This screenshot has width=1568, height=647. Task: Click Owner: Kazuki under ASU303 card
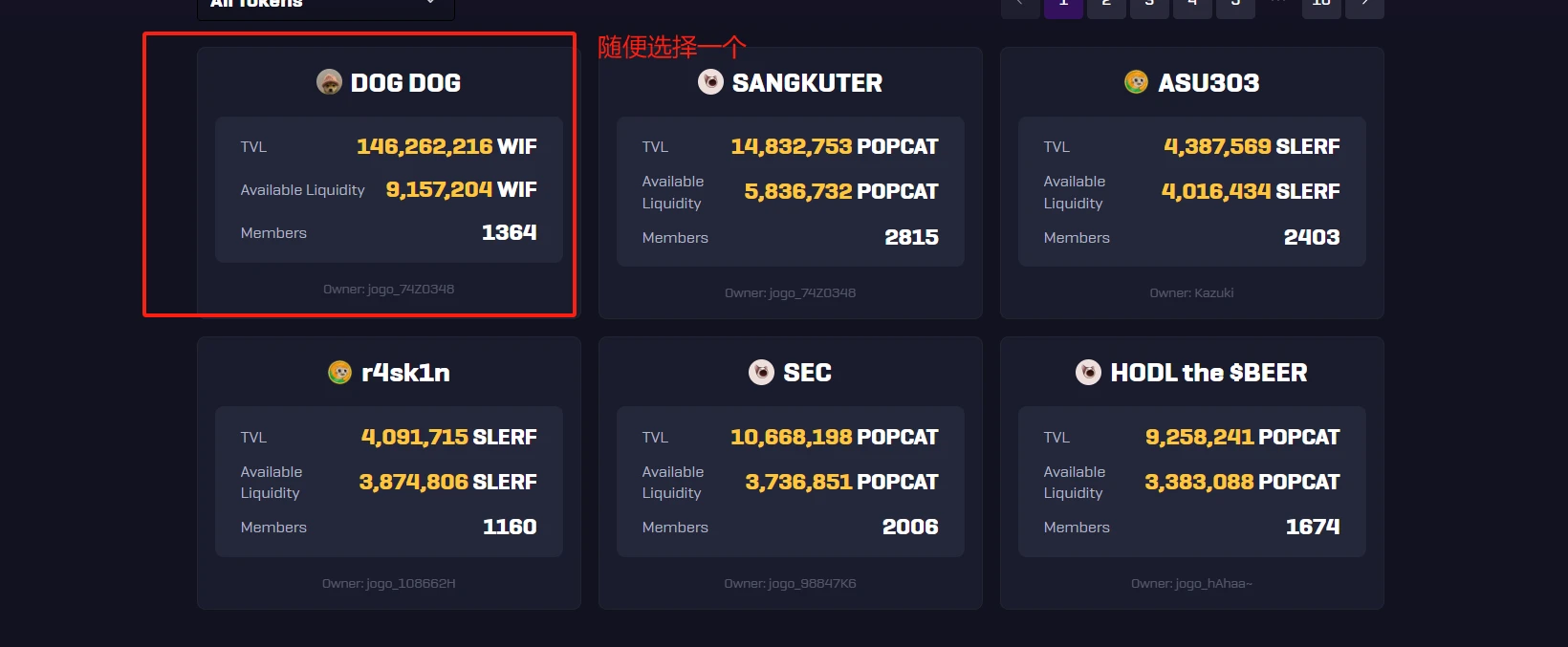tap(1191, 293)
